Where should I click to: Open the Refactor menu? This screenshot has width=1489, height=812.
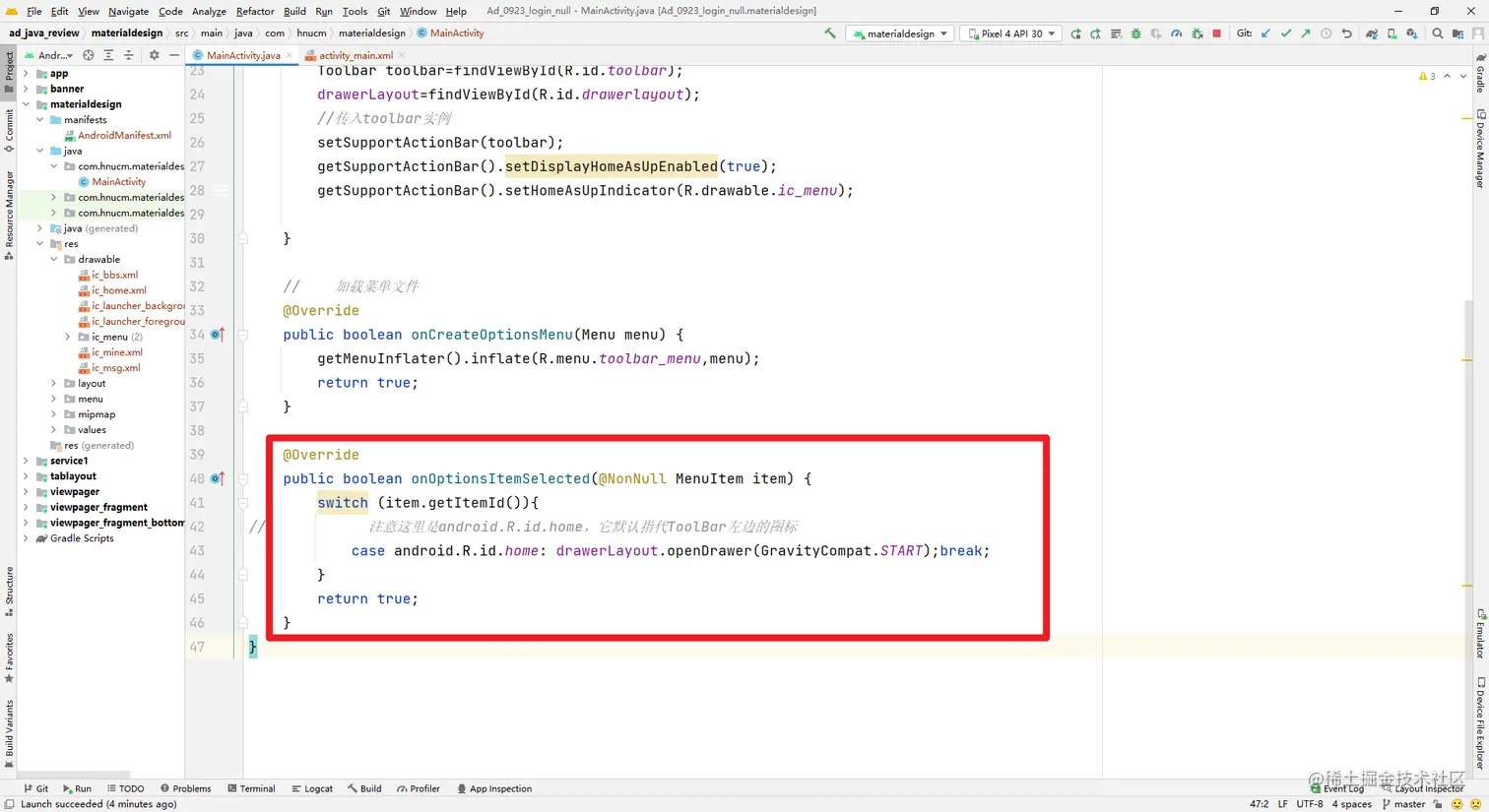[x=255, y=11]
